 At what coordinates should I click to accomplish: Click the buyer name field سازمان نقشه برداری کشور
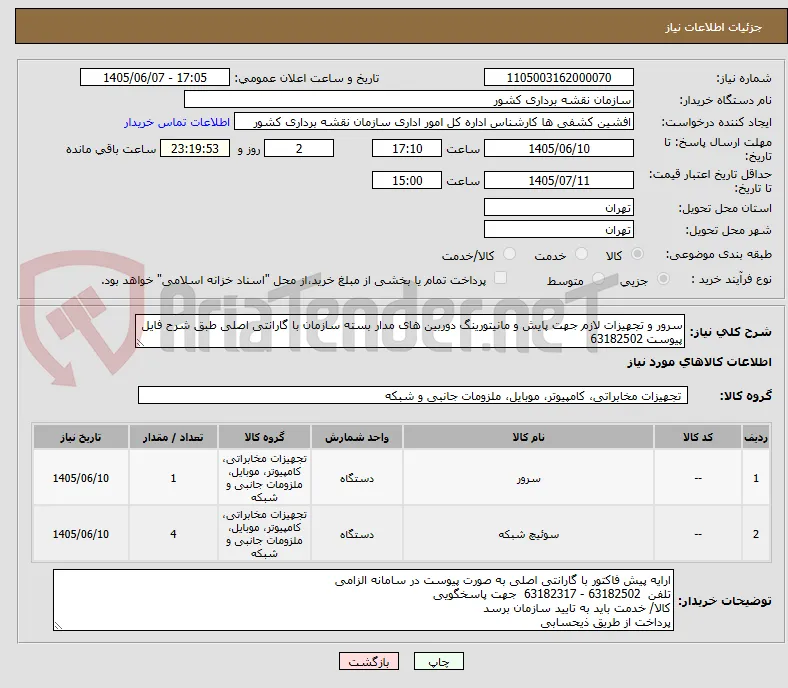pos(409,100)
